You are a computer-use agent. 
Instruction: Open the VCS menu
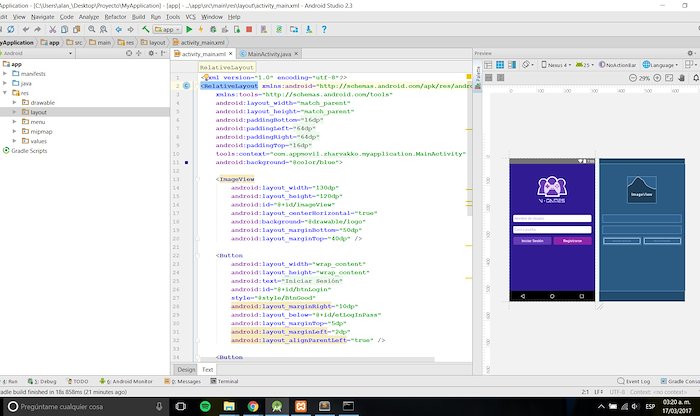191,17
